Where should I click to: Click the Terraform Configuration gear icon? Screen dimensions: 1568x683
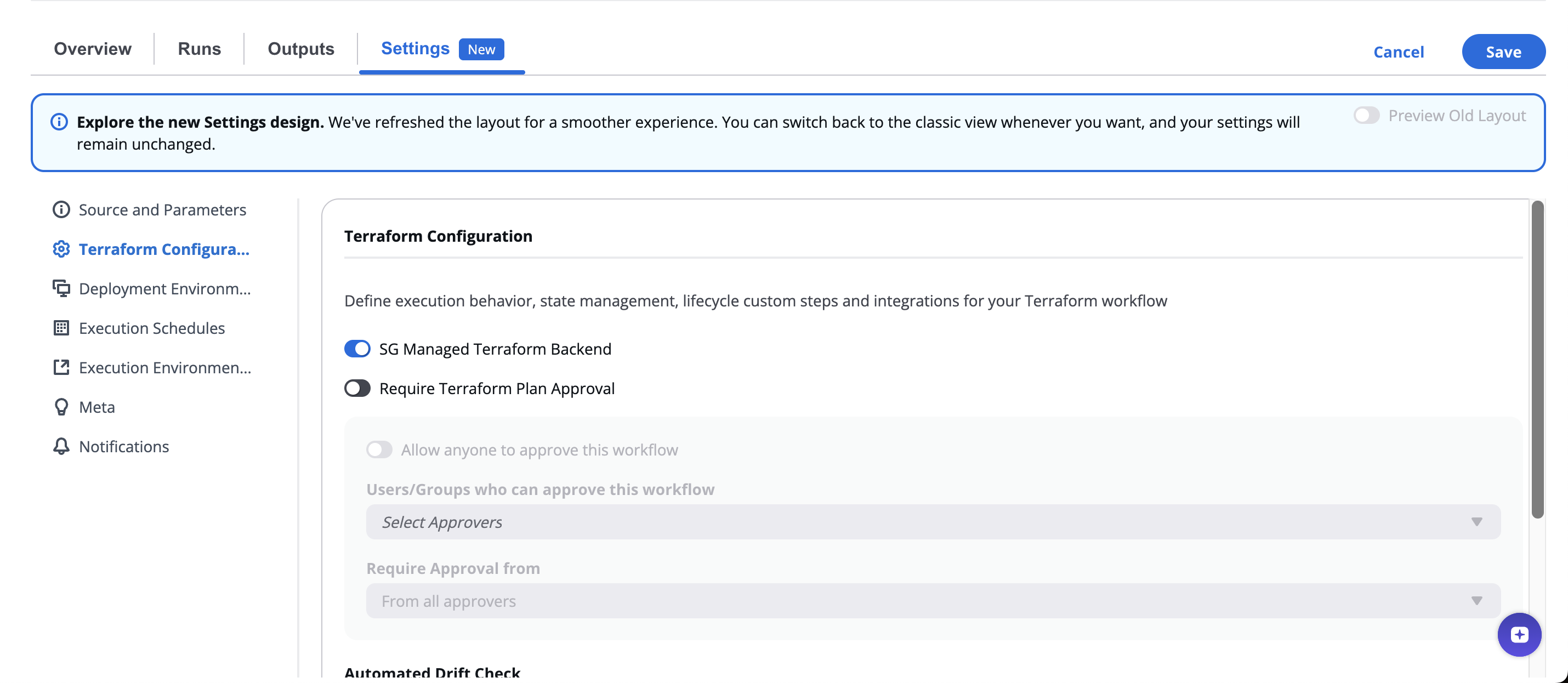point(61,249)
